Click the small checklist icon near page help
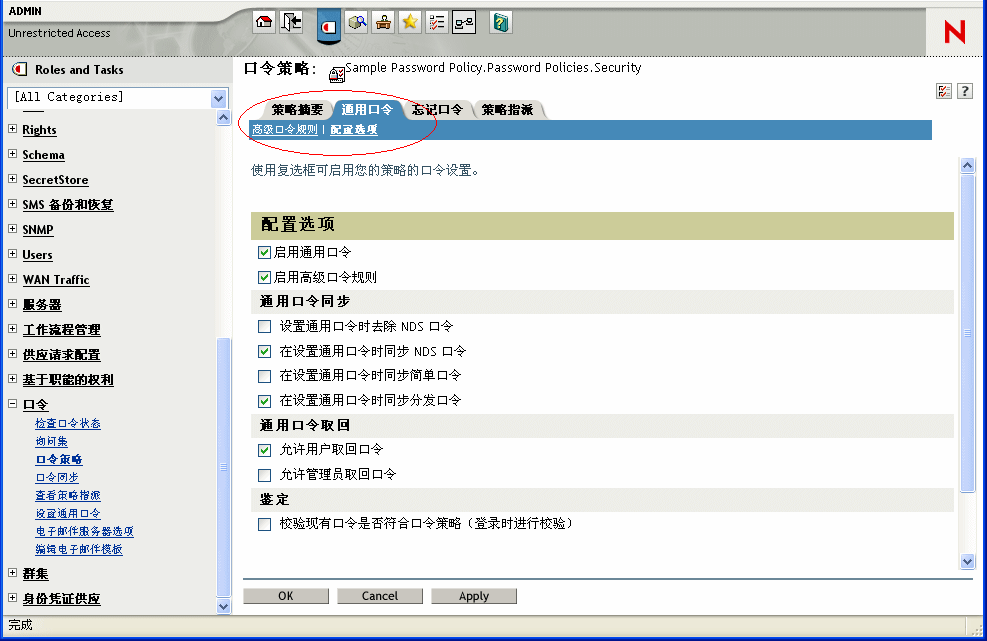987x641 pixels. 944,91
